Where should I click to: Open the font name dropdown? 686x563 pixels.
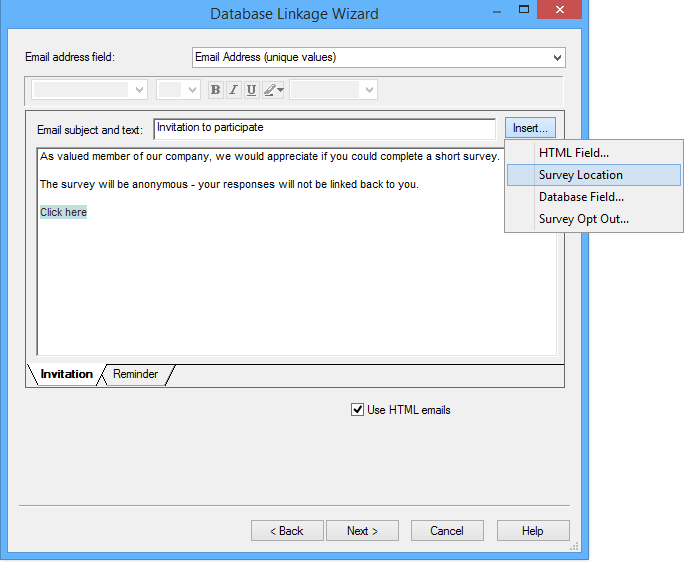pyautogui.click(x=139, y=90)
